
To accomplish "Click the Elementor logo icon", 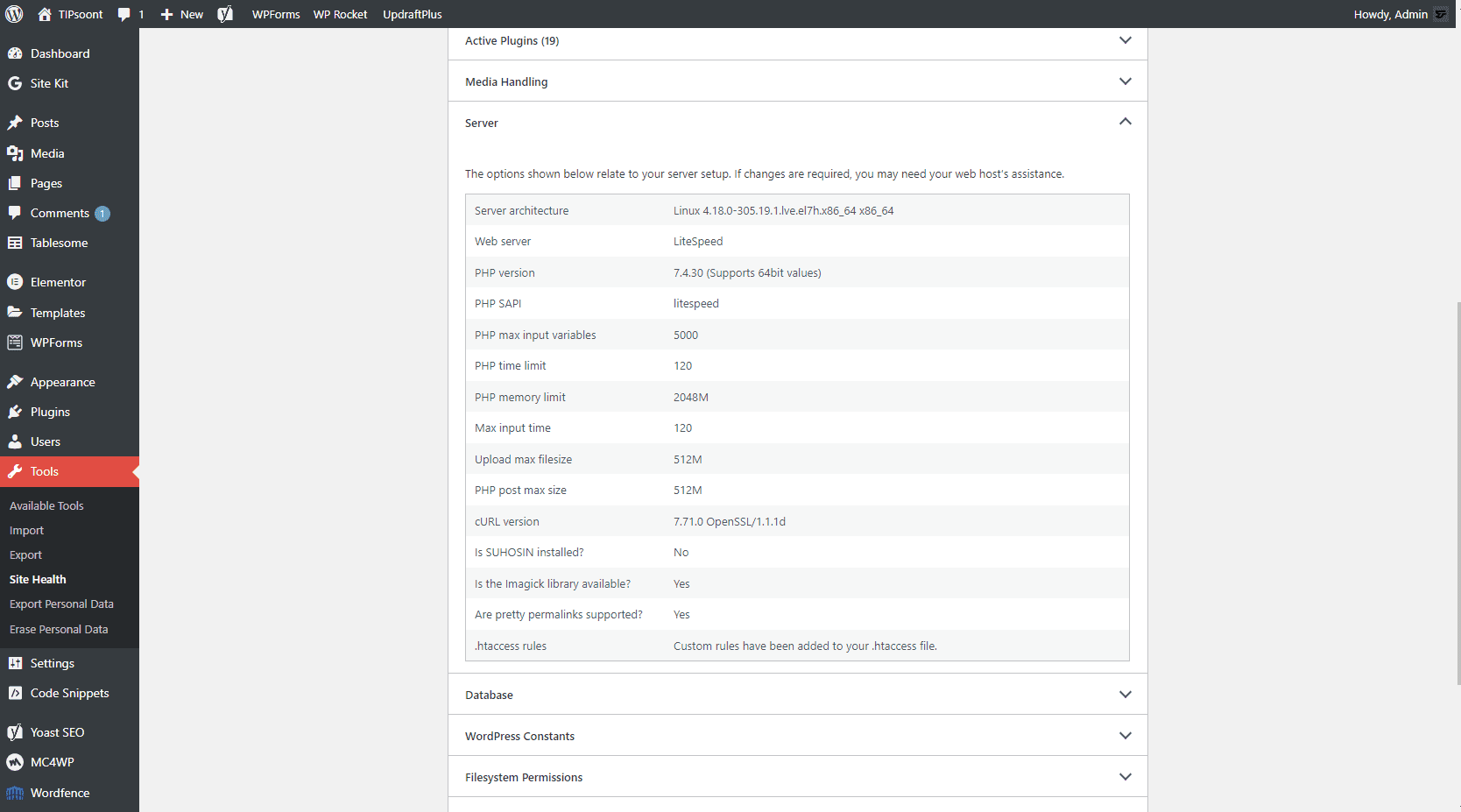I will 15,282.
